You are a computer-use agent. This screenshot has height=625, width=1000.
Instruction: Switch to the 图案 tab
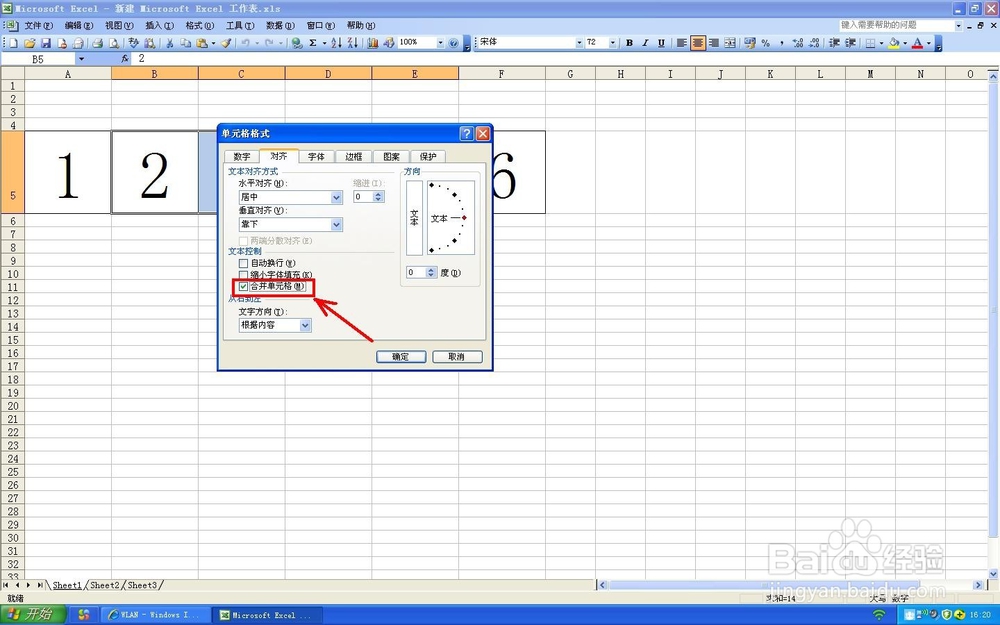coord(391,157)
